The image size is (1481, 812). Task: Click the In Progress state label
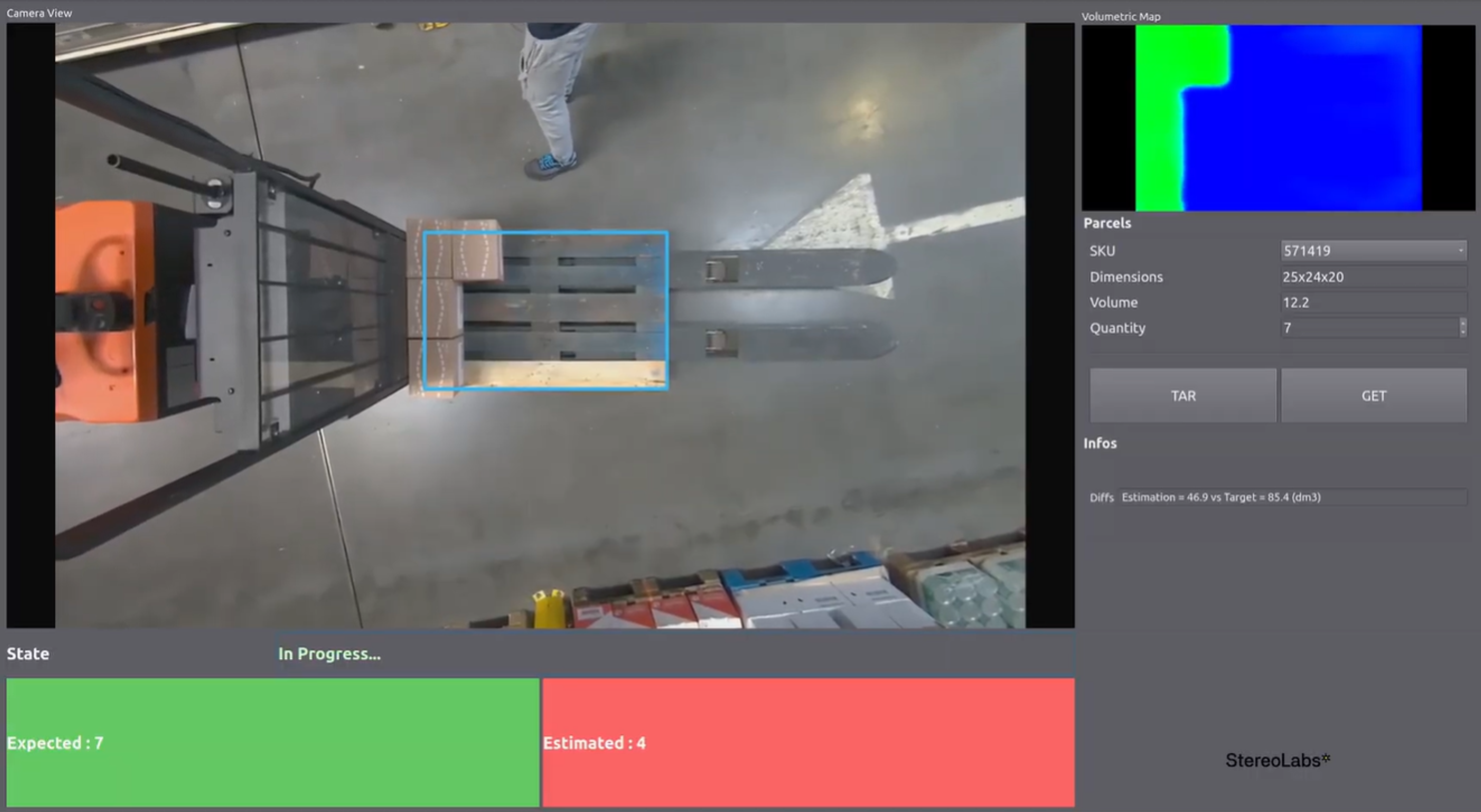(329, 654)
